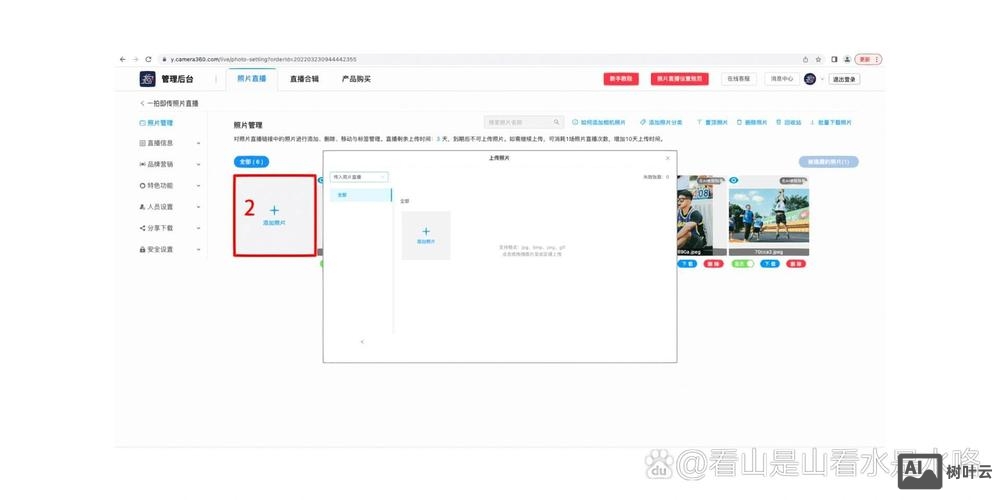
Task: Expand the 直播信息 sidebar section
Action: tap(170, 143)
